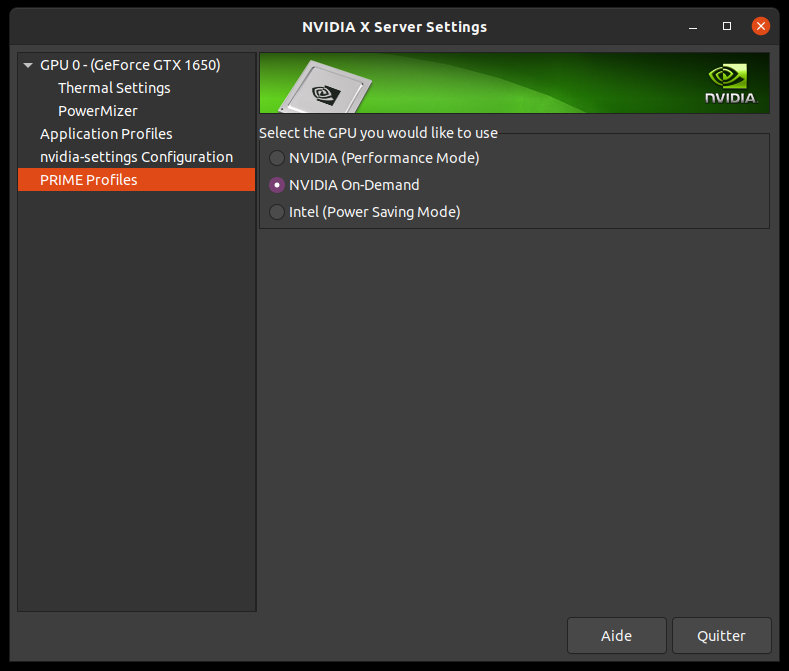789x671 pixels.
Task: Click empty sidebar area below PRIME Profiles
Action: point(136,400)
